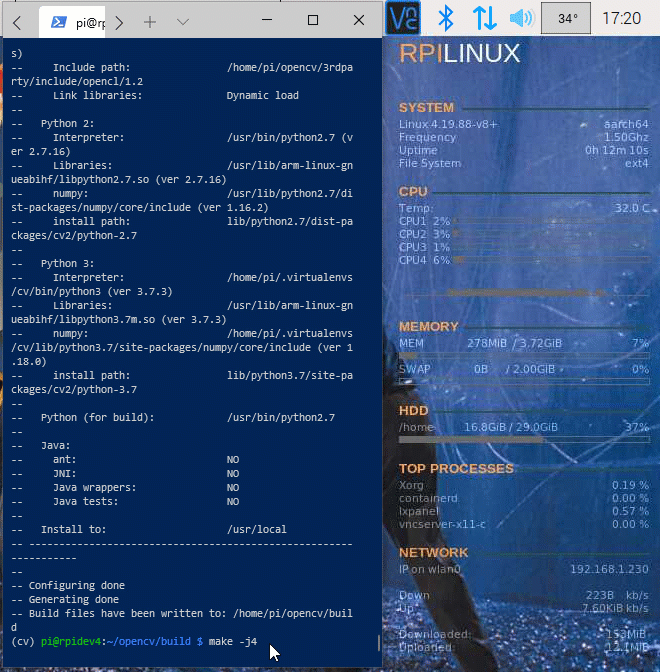Click the '-- Configuring done' line
This screenshot has height=672, width=660.
68,585
